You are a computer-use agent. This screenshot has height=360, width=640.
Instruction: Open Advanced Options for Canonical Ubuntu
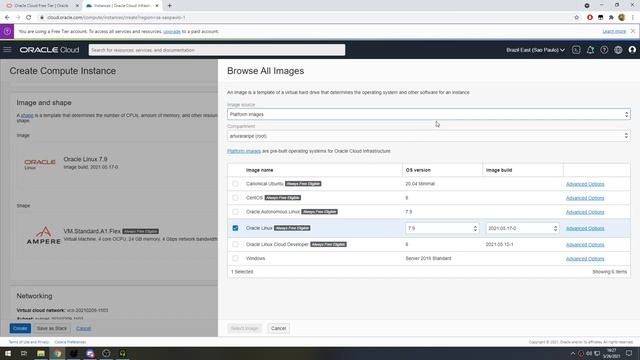[x=585, y=184]
